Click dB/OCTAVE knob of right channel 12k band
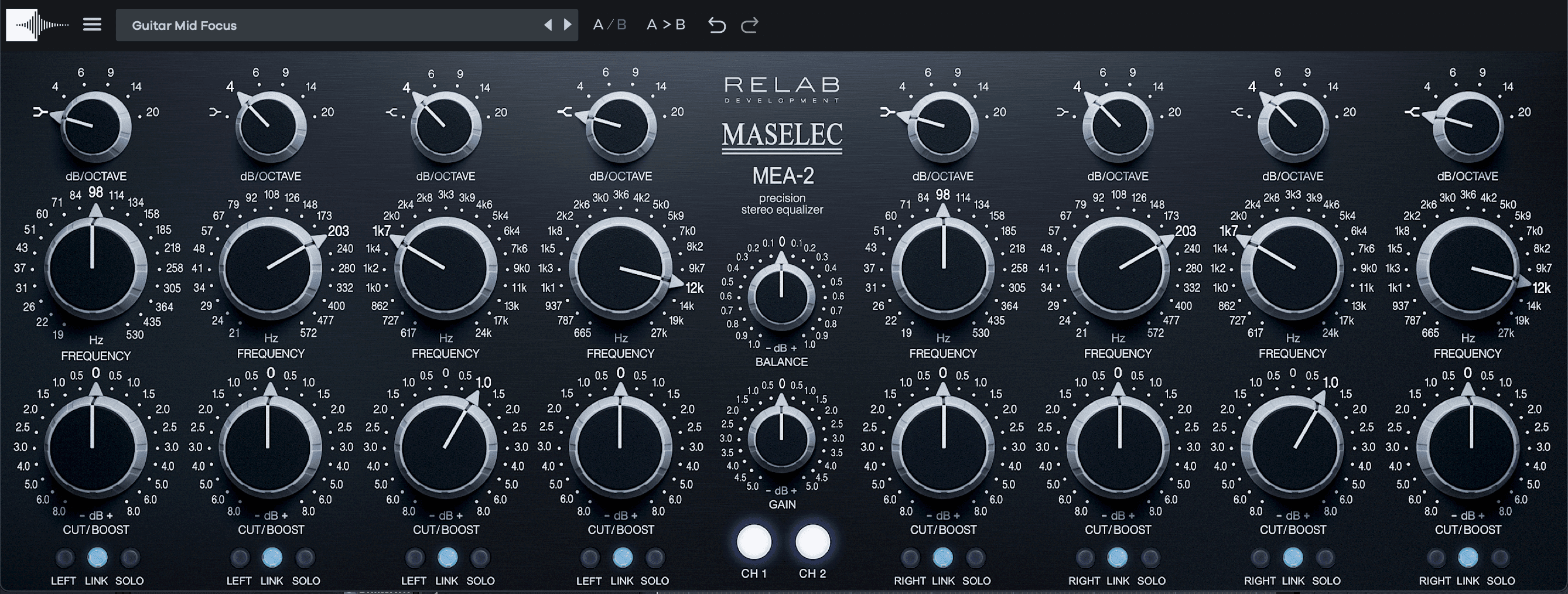Screen dimensions: 1568x594 click(1468, 127)
